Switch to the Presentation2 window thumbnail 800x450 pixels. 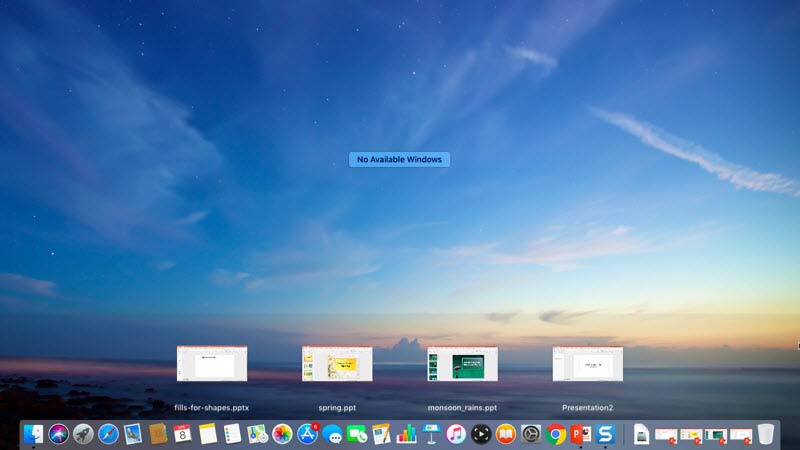point(587,364)
